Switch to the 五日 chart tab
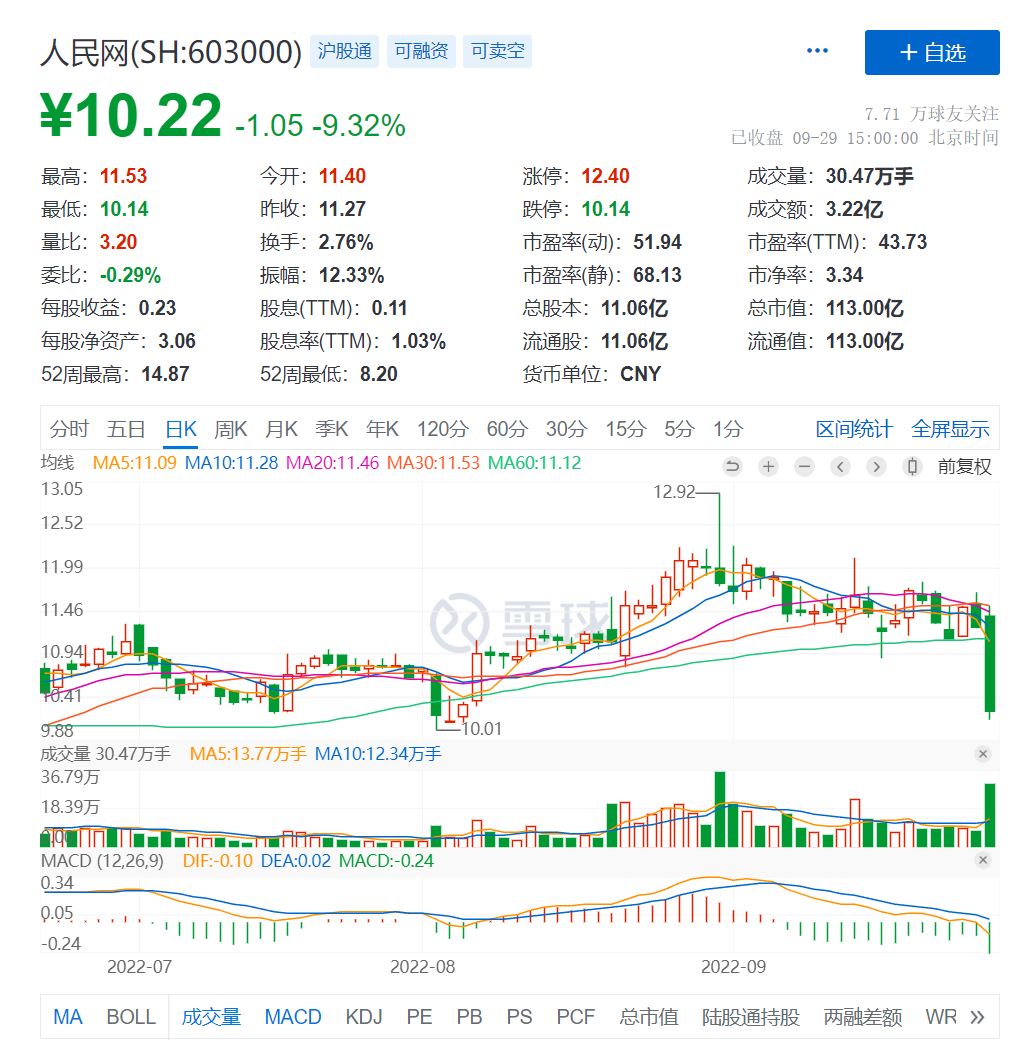This screenshot has width=1030, height=1064. 126,429
